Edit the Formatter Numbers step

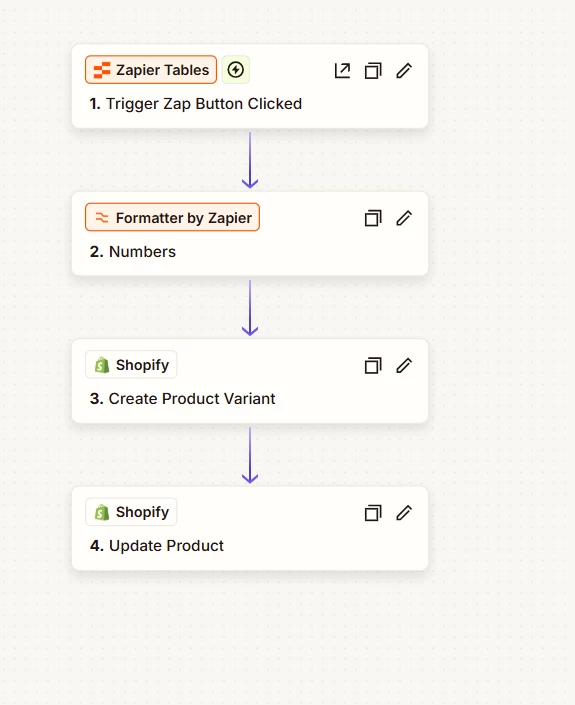[404, 218]
